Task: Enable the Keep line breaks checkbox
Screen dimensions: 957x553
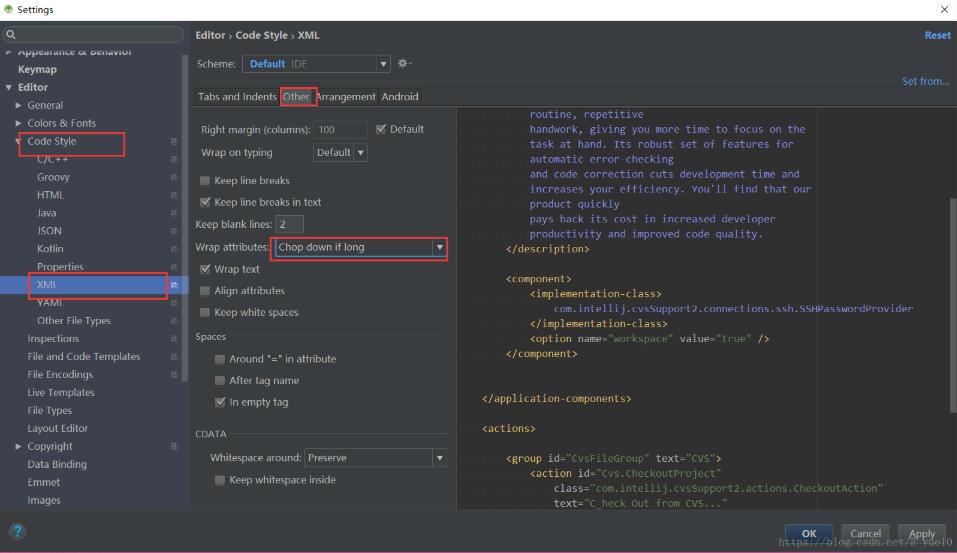Action: click(x=205, y=181)
